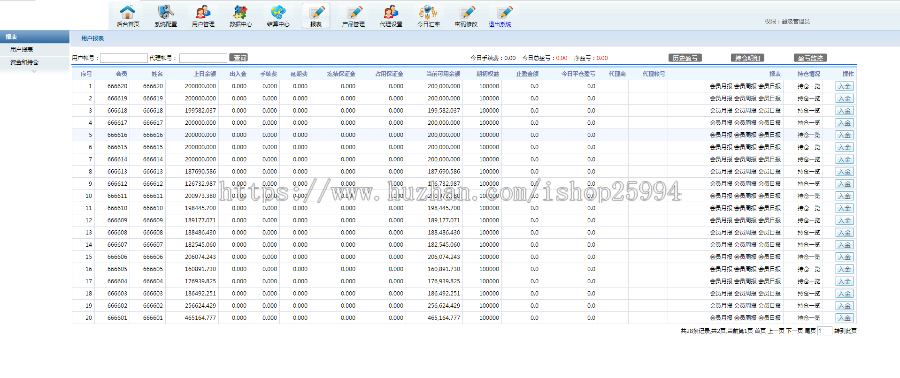Open 持仓一览 link for account 666602
Screen dimensions: 900x378
809,306
